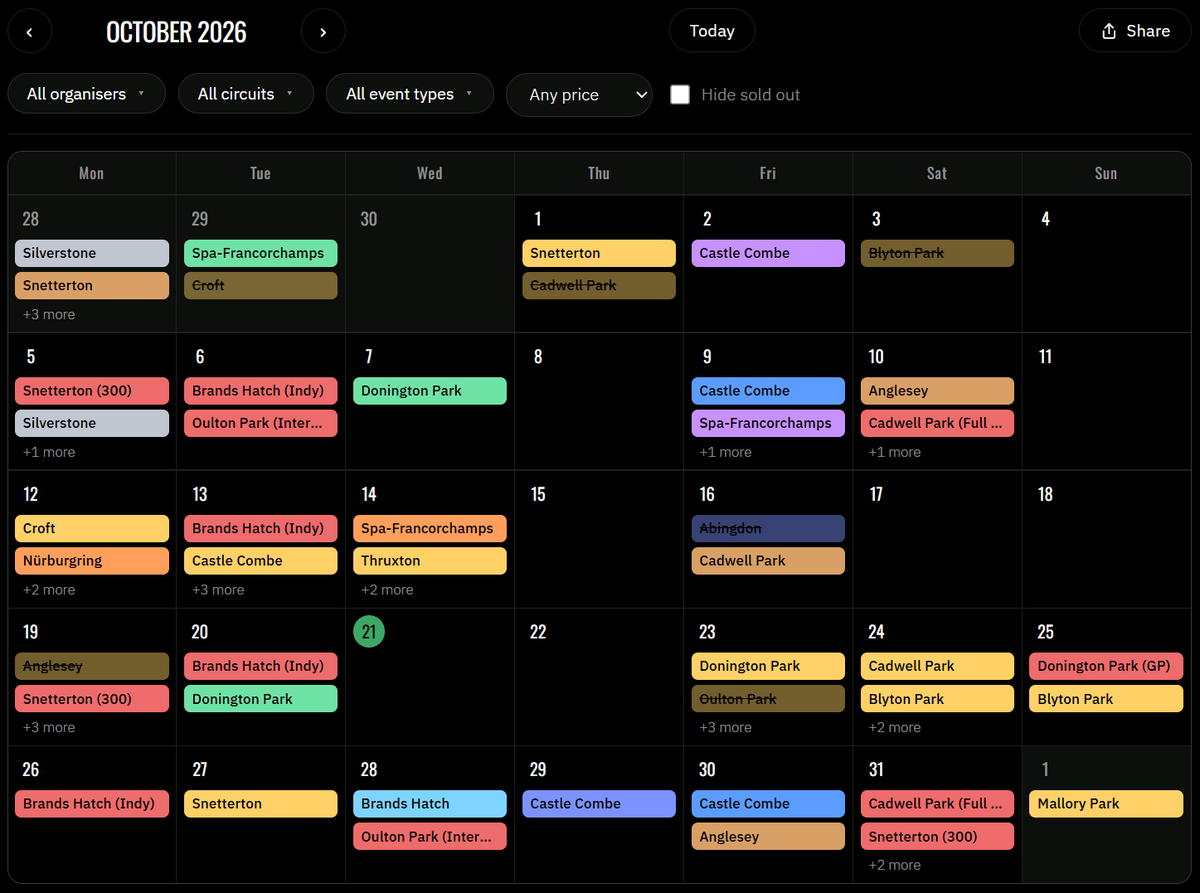
Task: Open sold-out Blyton Park event on October 3
Action: [x=937, y=253]
